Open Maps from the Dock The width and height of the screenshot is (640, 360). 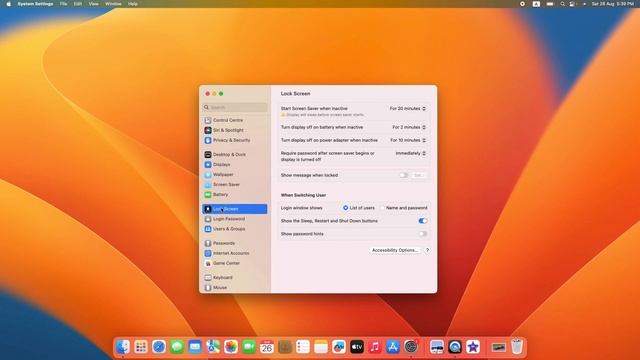213,347
